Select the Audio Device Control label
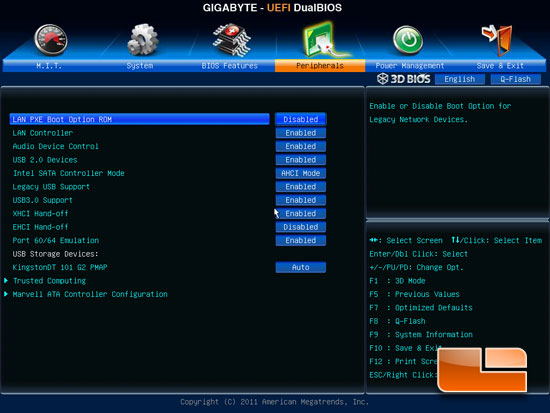The height and width of the screenshot is (413, 550). [x=56, y=146]
